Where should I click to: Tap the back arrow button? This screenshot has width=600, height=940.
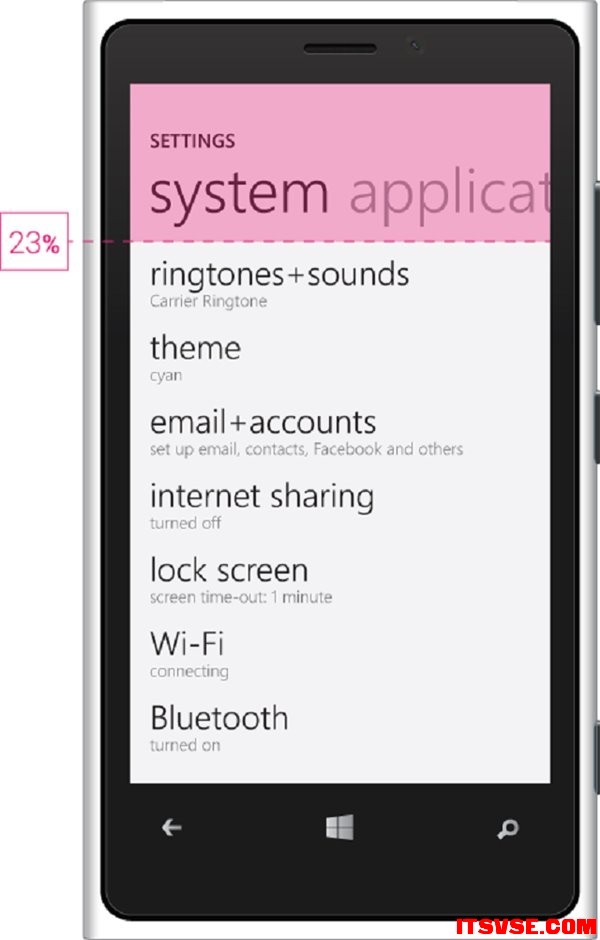172,827
